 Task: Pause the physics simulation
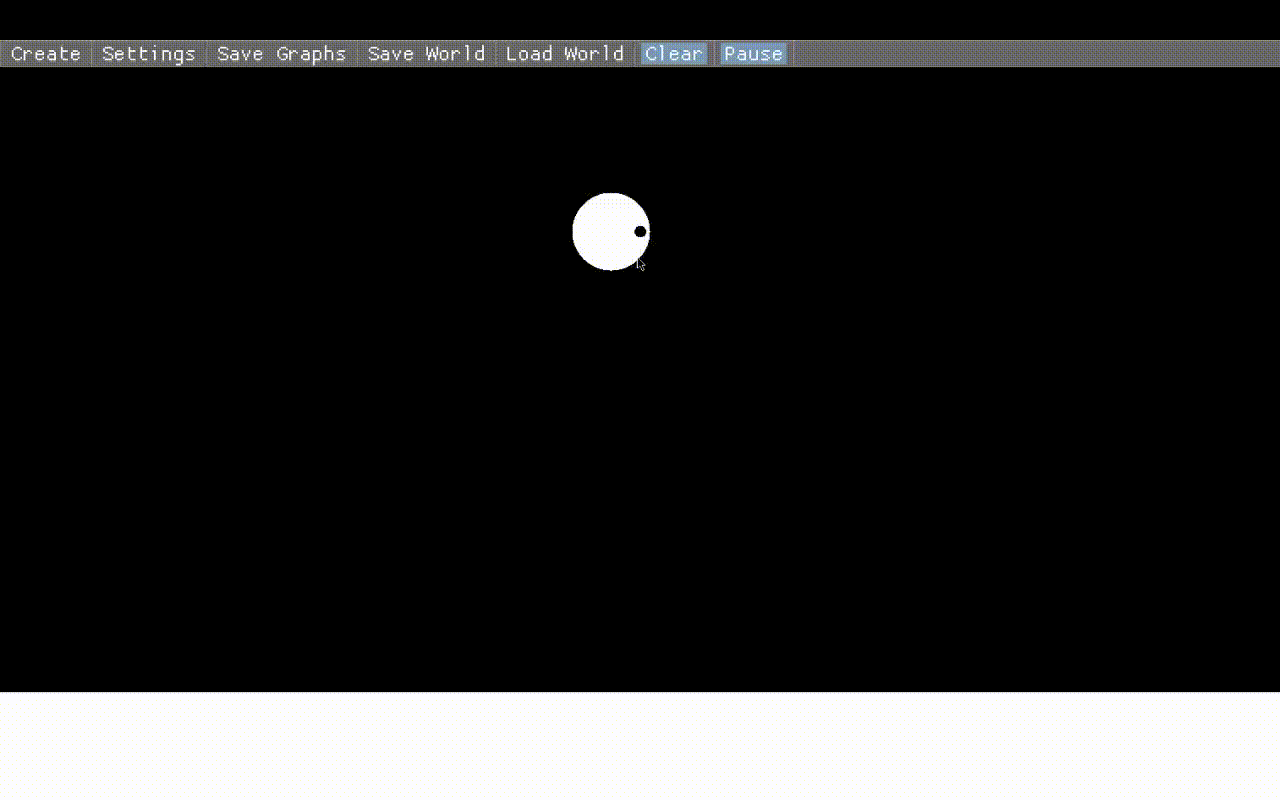tap(753, 54)
